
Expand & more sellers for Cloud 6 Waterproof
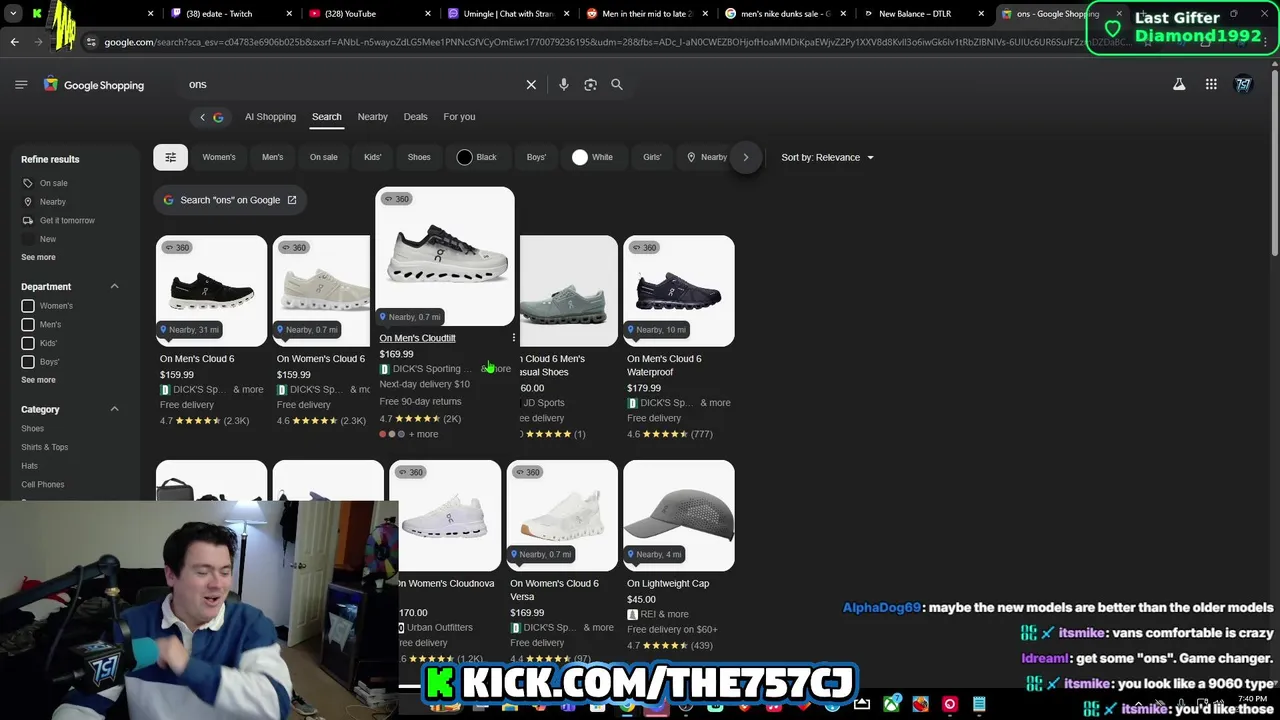pos(715,403)
